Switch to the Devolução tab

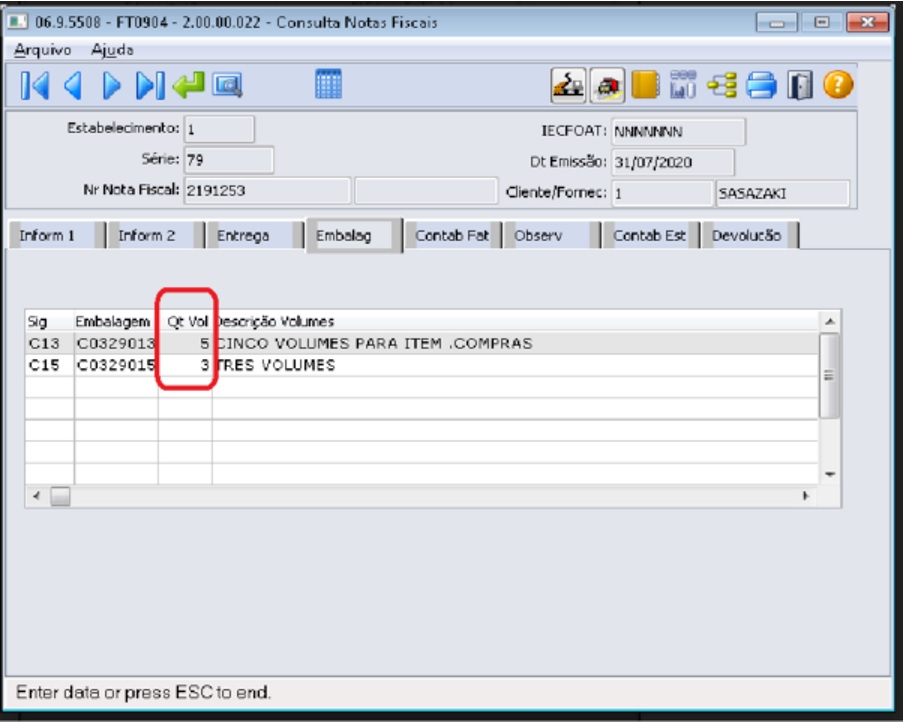point(750,235)
